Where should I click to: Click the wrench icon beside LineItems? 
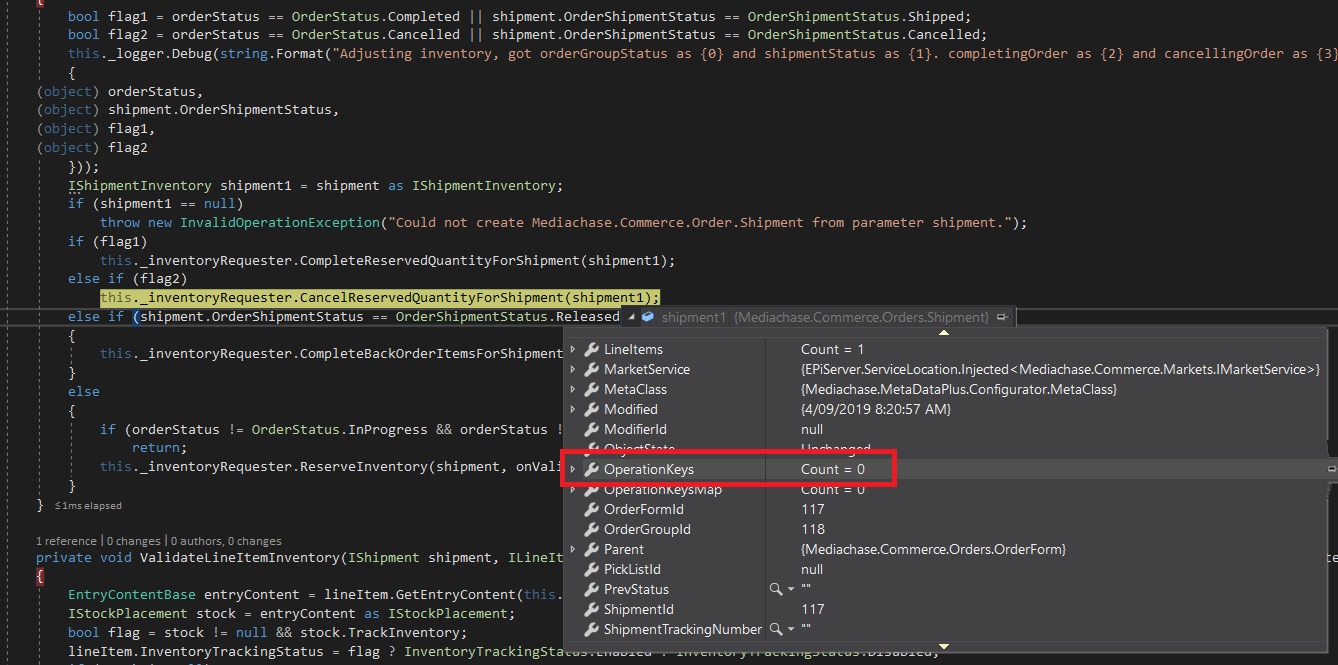pos(591,349)
